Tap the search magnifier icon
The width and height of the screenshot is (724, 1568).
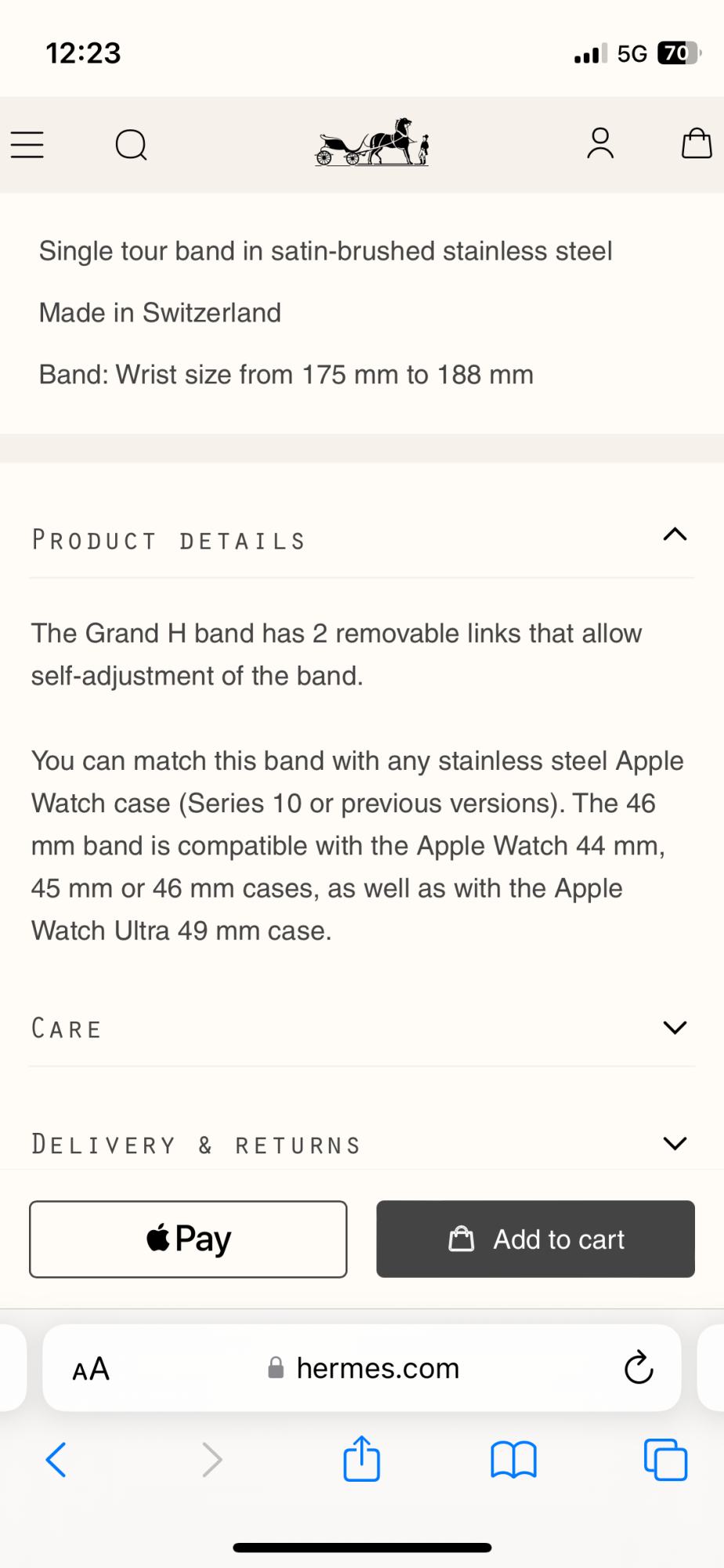pyautogui.click(x=131, y=145)
